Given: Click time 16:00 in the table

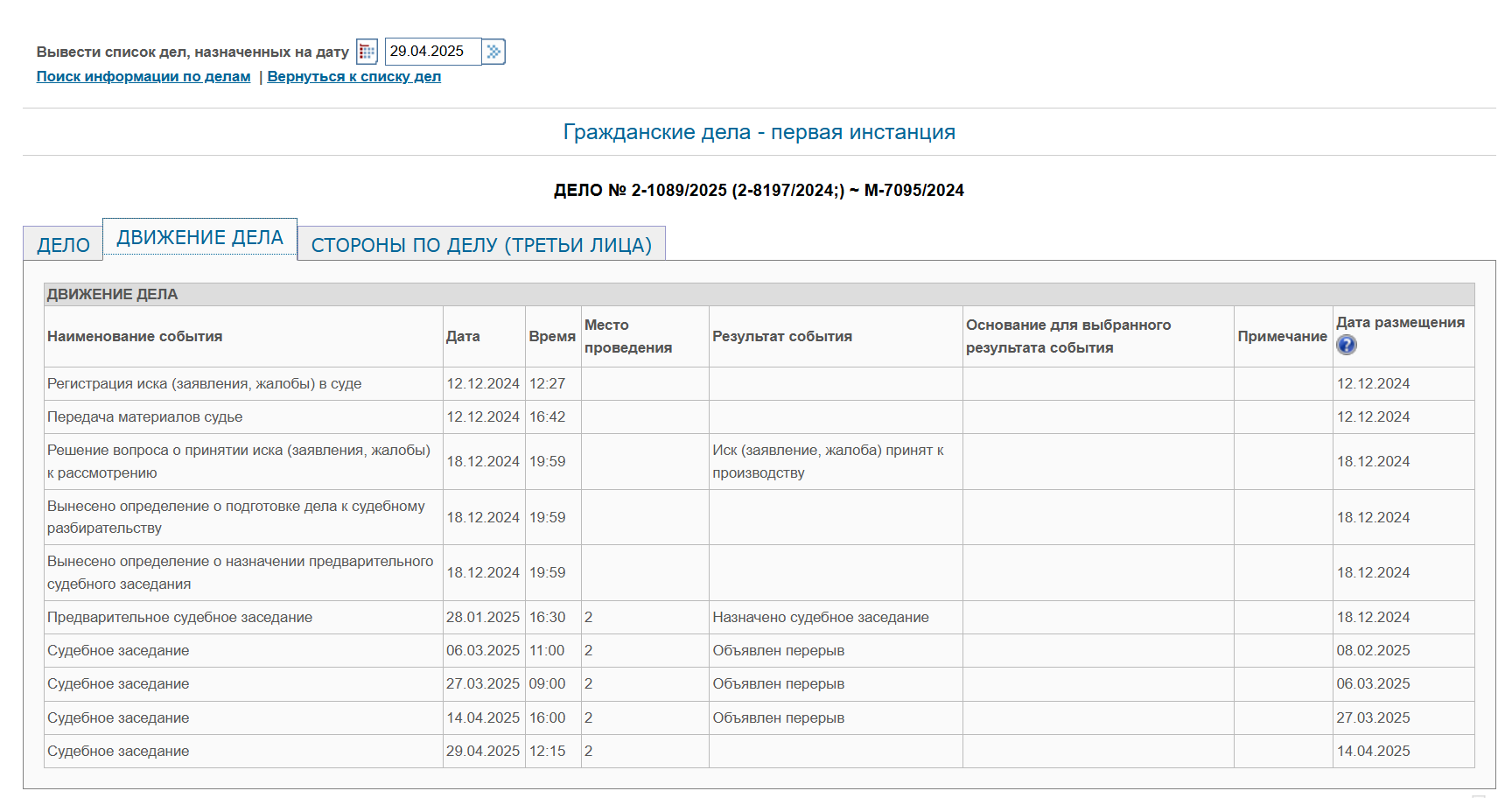Looking at the screenshot, I should tap(548, 718).
